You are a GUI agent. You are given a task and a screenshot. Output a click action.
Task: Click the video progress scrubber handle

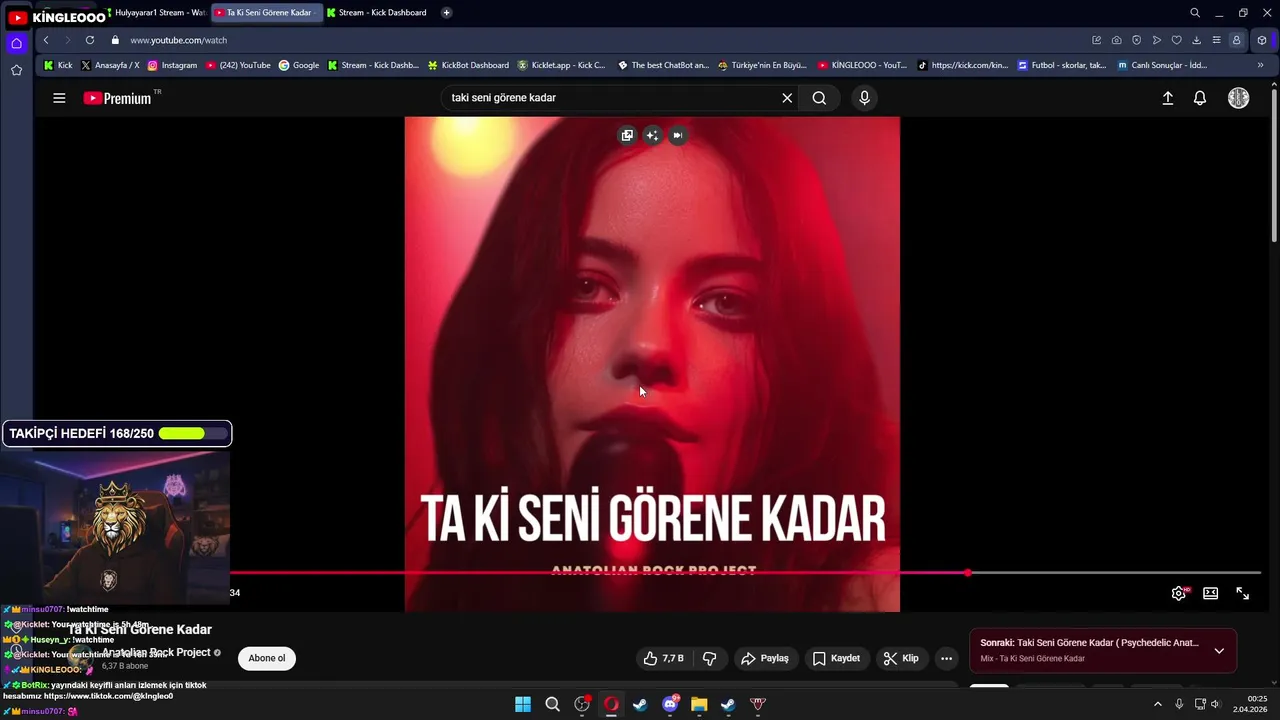(x=968, y=573)
